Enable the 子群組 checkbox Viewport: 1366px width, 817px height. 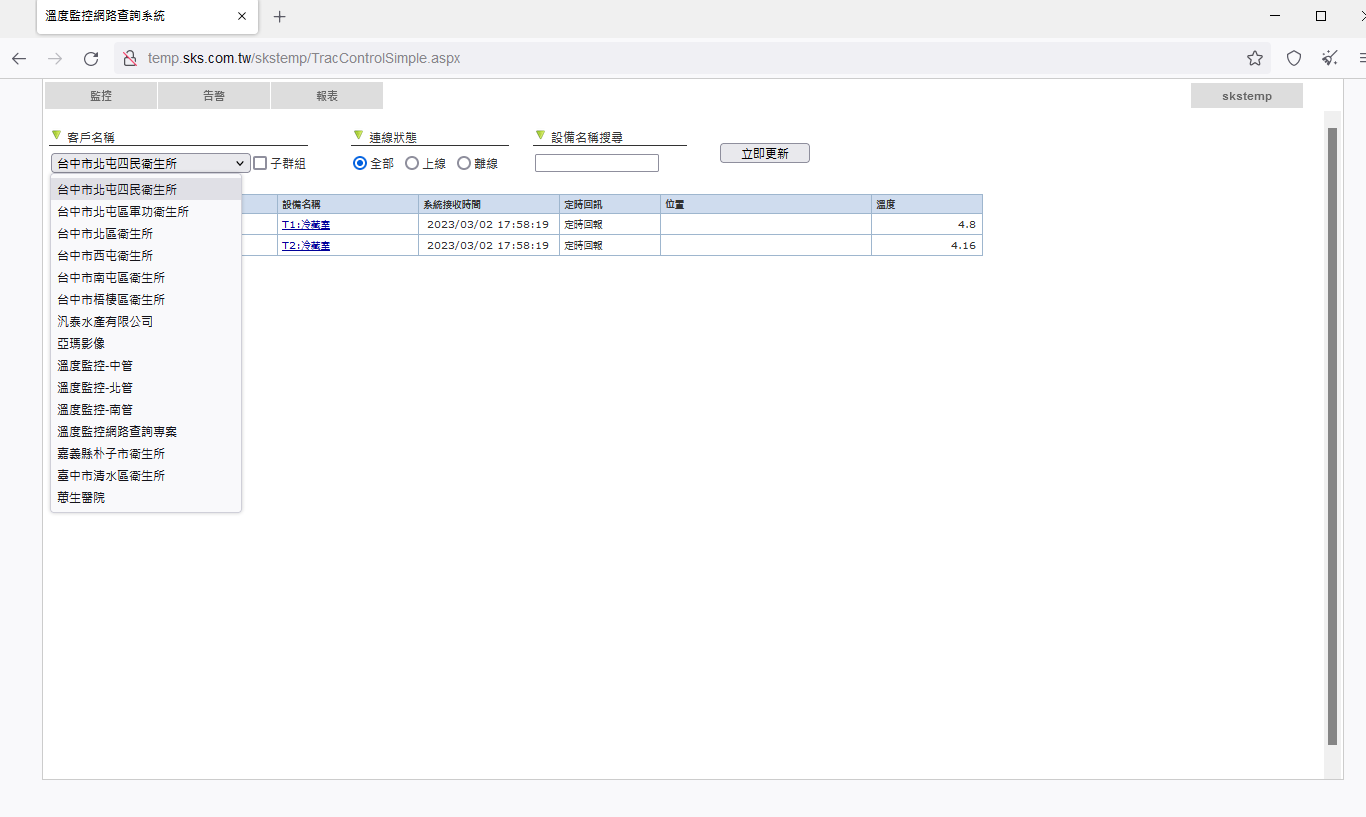260,163
